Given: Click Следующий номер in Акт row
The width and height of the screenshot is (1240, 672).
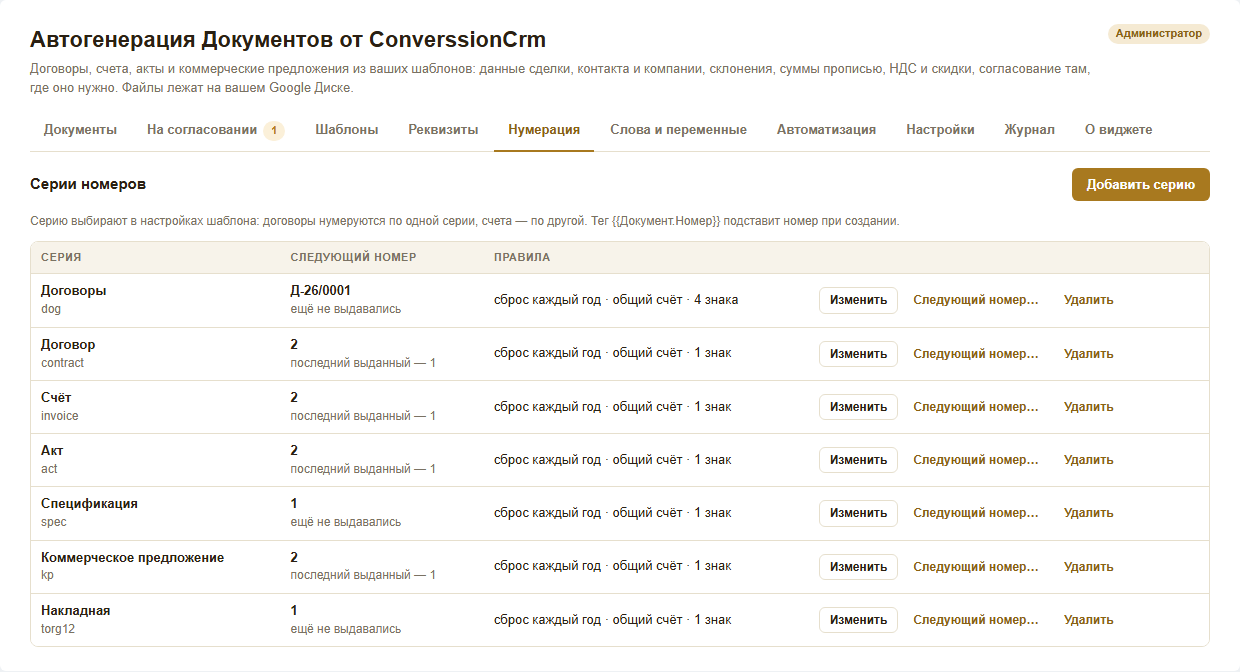Looking at the screenshot, I should click(x=976, y=460).
